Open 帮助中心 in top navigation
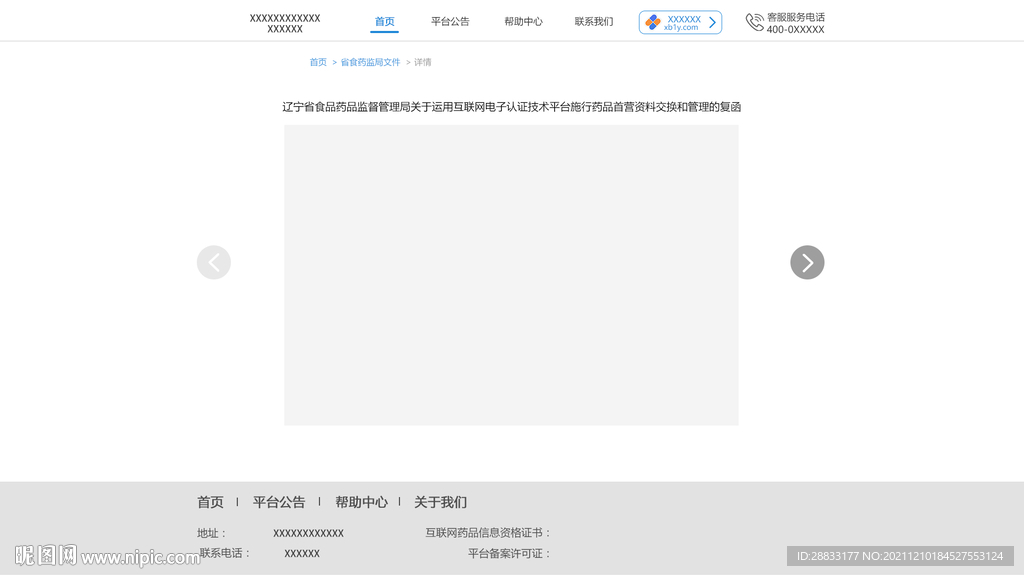This screenshot has height=576, width=1024. tap(523, 22)
